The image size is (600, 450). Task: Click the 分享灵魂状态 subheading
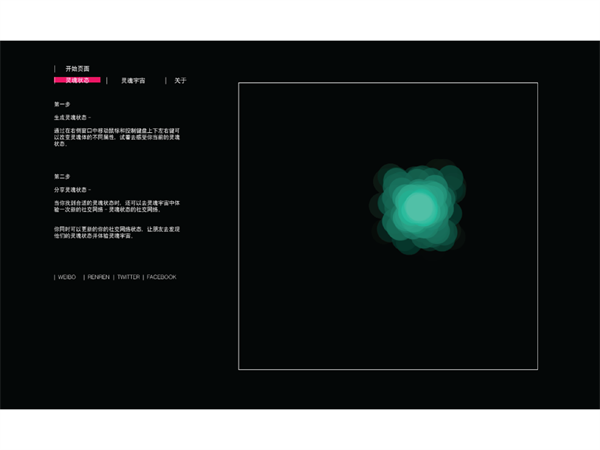coord(73,189)
